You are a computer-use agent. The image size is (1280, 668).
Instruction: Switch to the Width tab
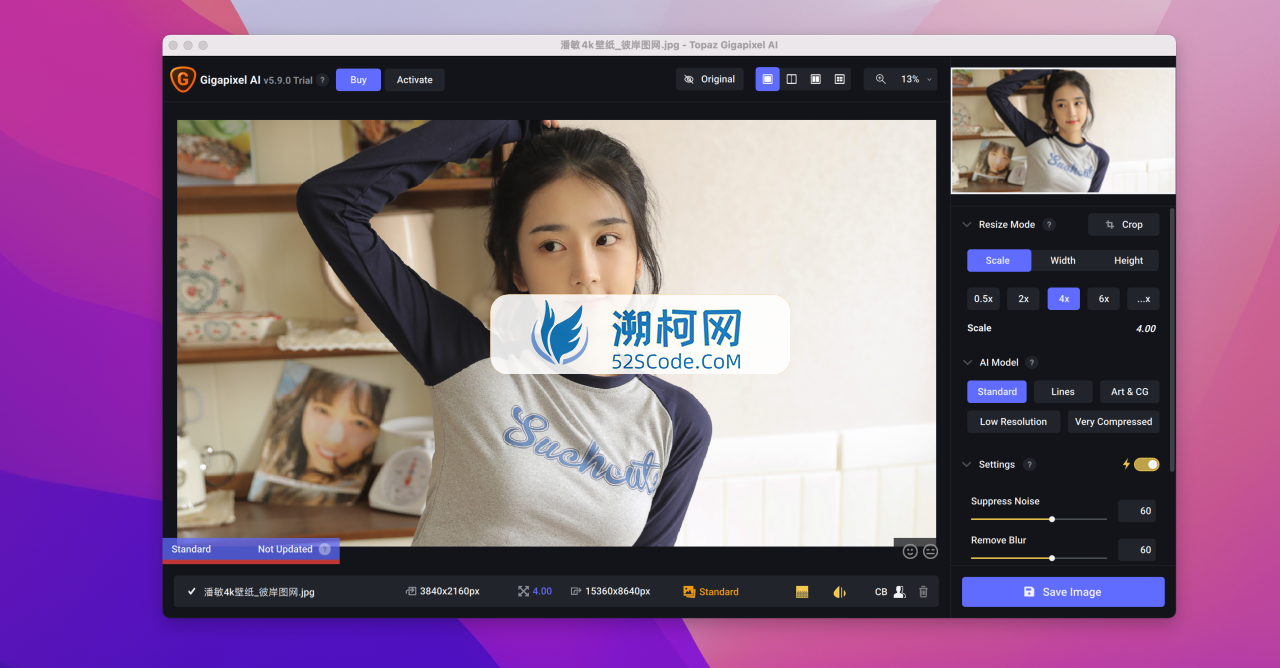click(x=1063, y=261)
